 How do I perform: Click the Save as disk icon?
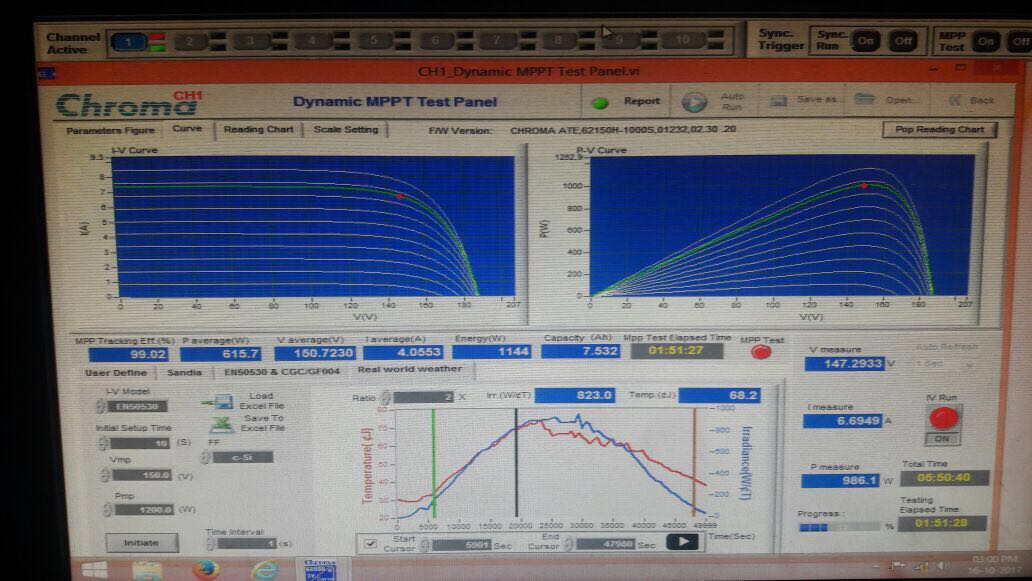[779, 100]
